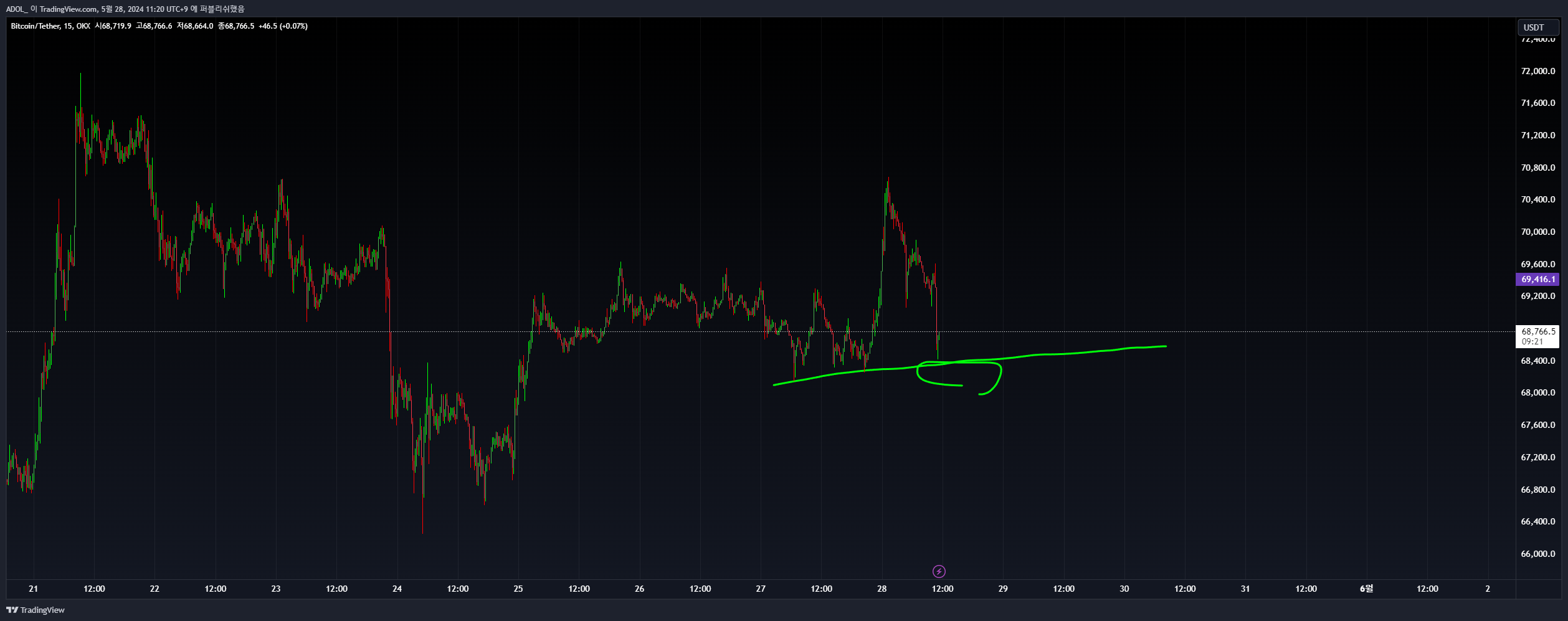This screenshot has height=621, width=1568.
Task: Click the 68,400.0 price axis label
Action: [x=1538, y=361]
